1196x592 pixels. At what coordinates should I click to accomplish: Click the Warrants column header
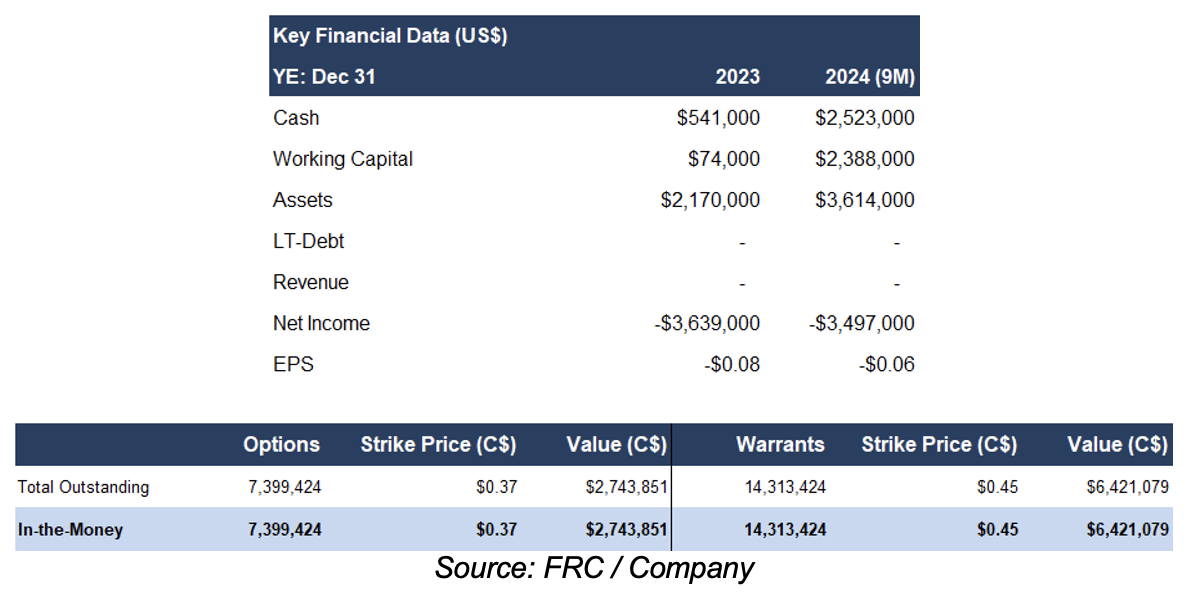(x=780, y=445)
